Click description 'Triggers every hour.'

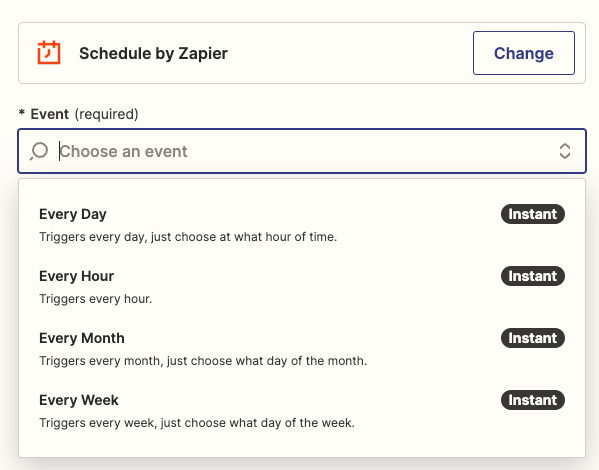pyautogui.click(x=96, y=299)
